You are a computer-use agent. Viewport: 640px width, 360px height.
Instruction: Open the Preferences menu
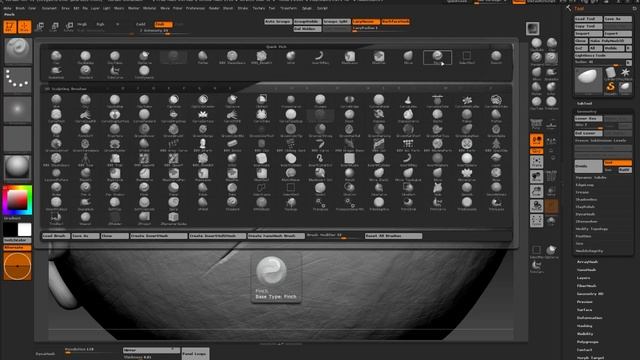[x=196, y=8]
